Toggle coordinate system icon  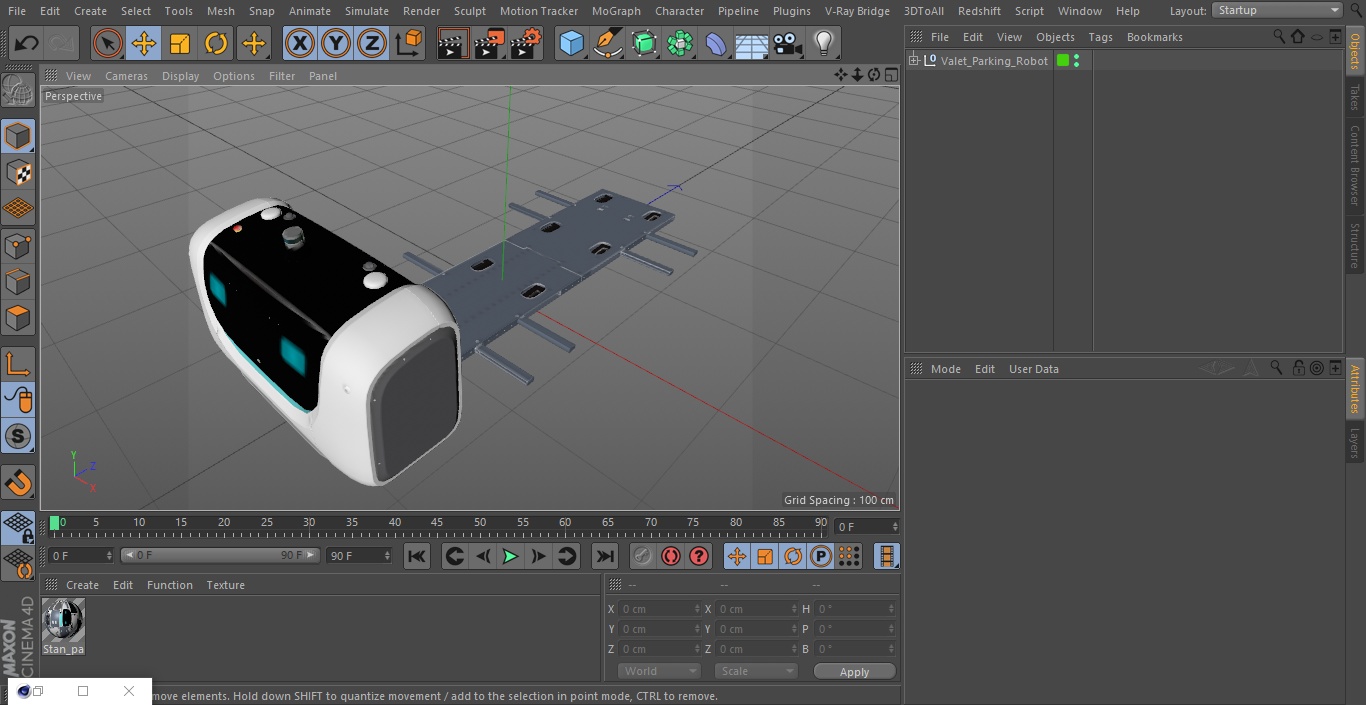coord(409,43)
